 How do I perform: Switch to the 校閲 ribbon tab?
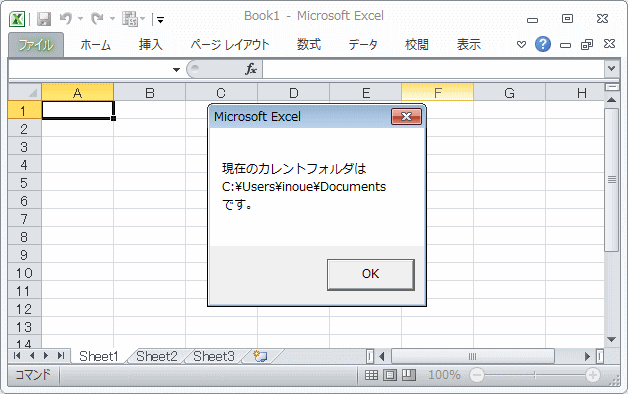417,45
